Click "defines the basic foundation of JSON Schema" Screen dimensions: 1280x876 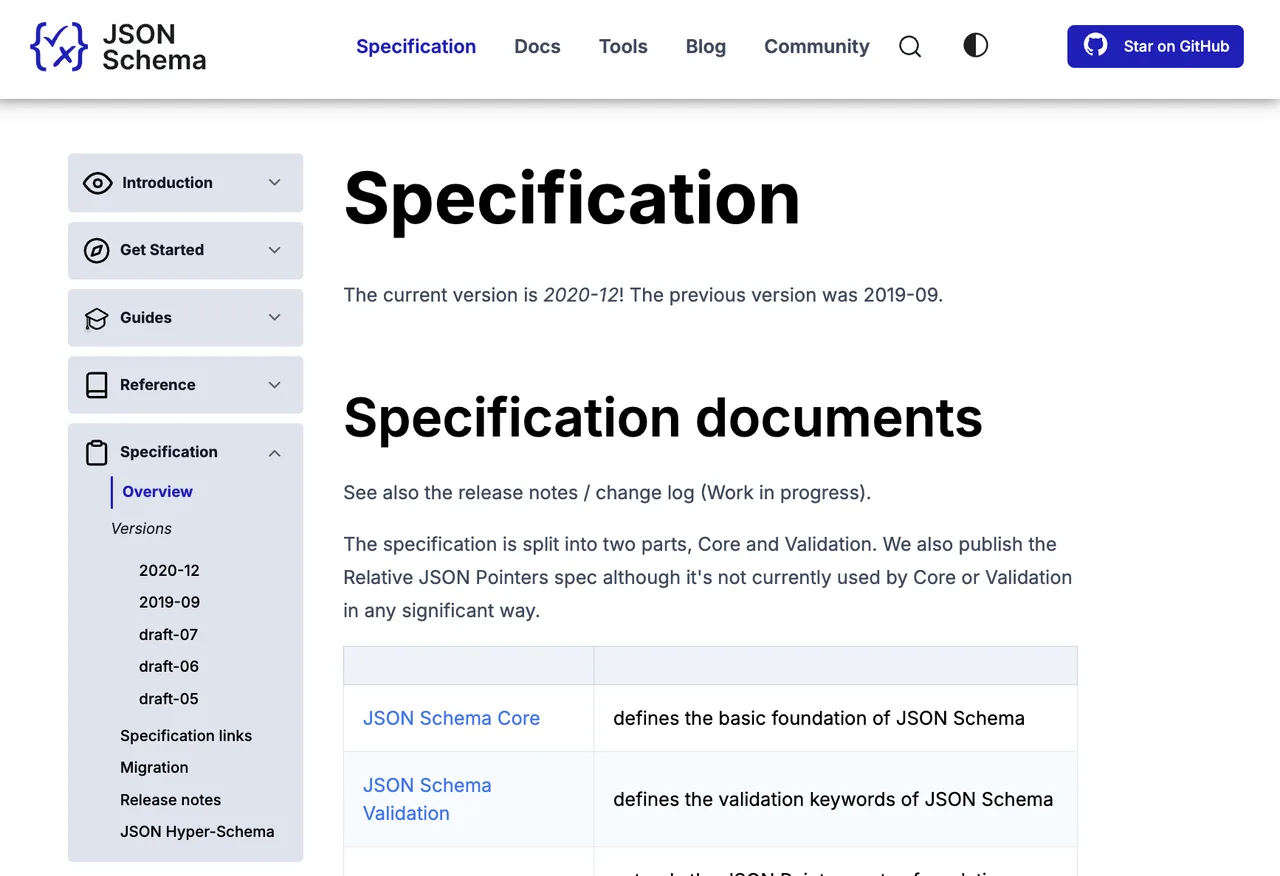click(x=819, y=718)
